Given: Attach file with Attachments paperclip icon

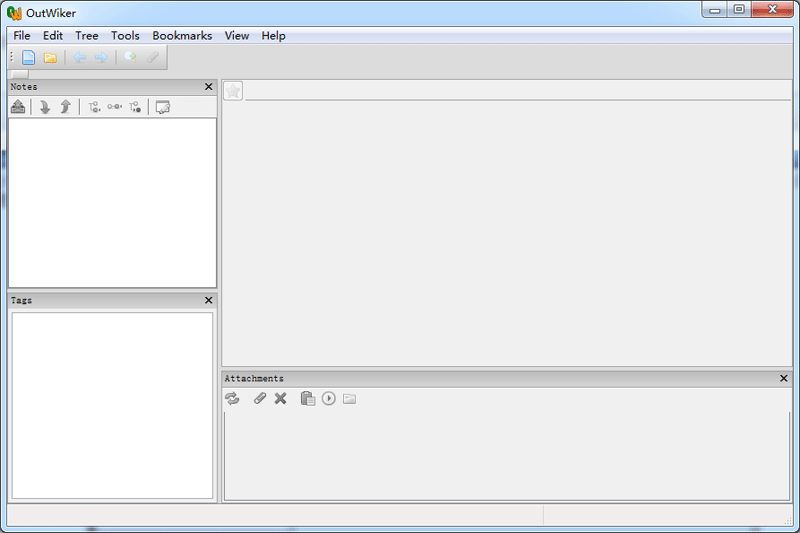Looking at the screenshot, I should point(260,398).
